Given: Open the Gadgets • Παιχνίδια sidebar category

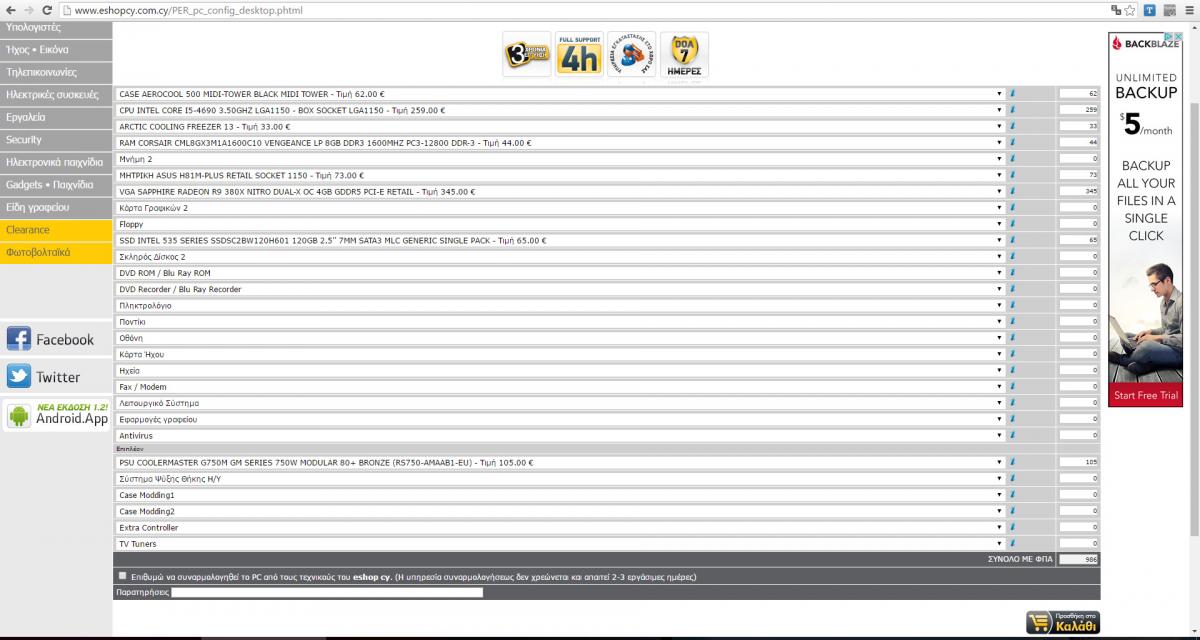Looking at the screenshot, I should [56, 185].
